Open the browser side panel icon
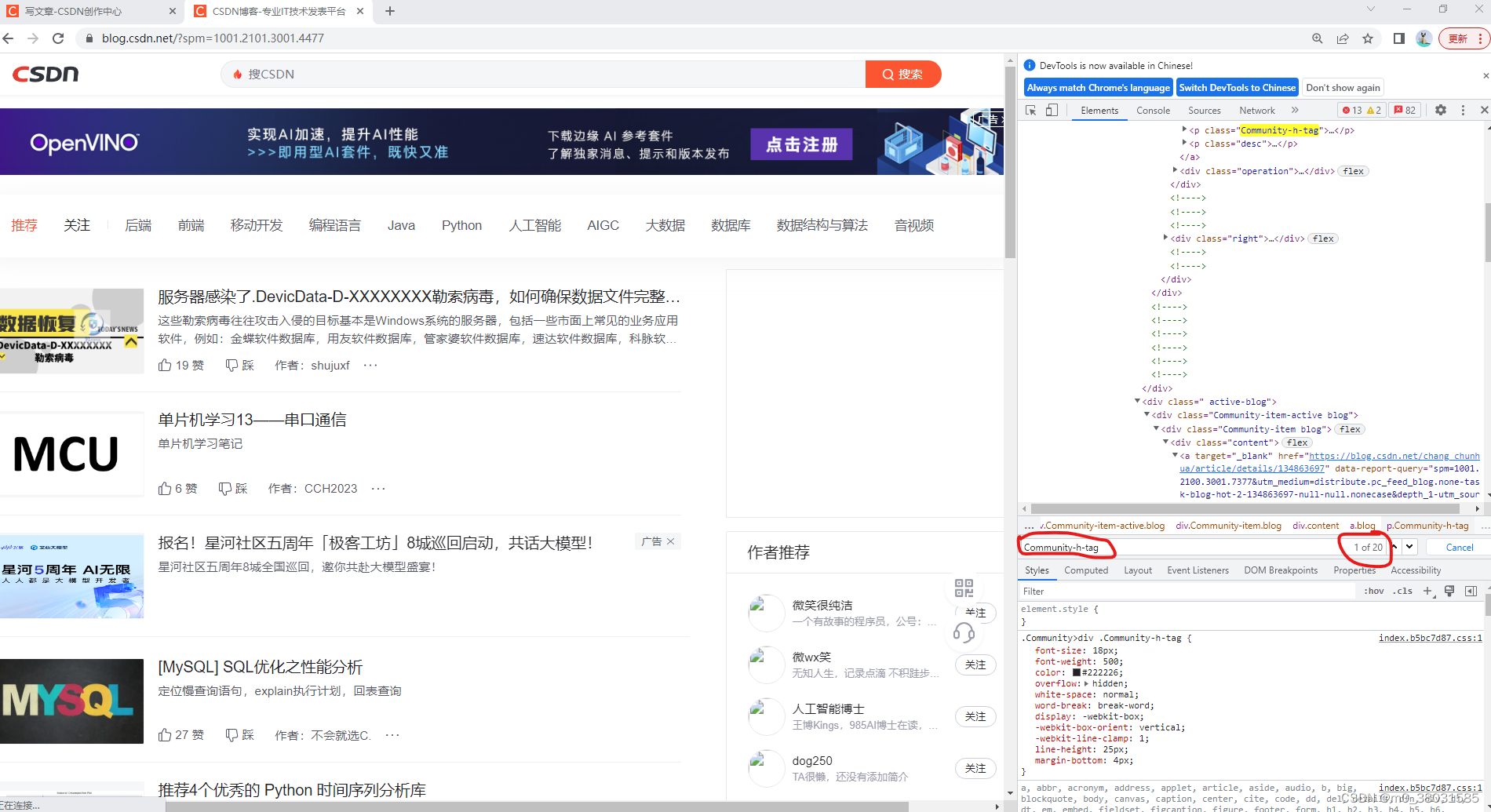1491x812 pixels. pos(1398,38)
